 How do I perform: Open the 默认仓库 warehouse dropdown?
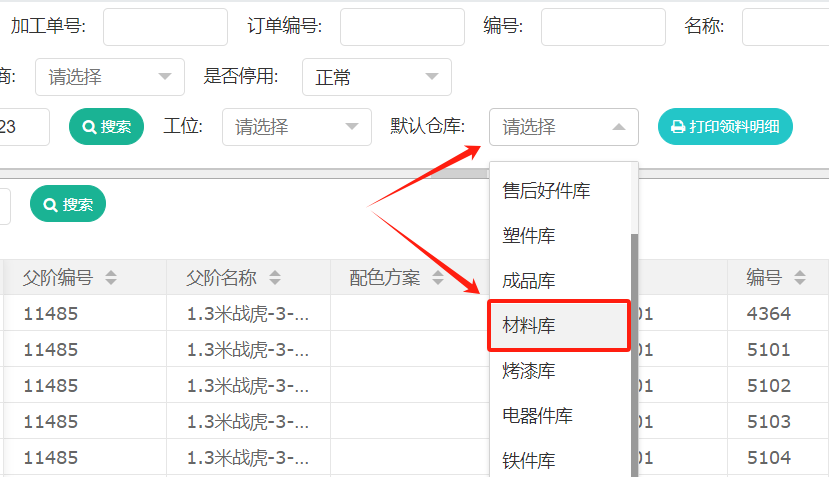tap(563, 127)
